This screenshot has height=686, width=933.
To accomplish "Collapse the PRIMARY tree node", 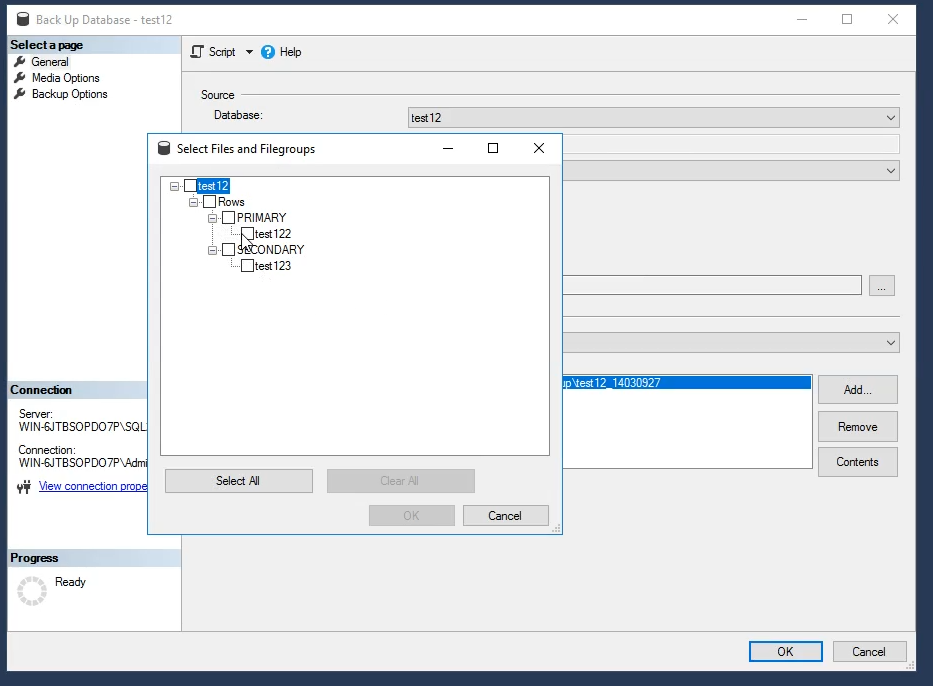I will click(212, 218).
